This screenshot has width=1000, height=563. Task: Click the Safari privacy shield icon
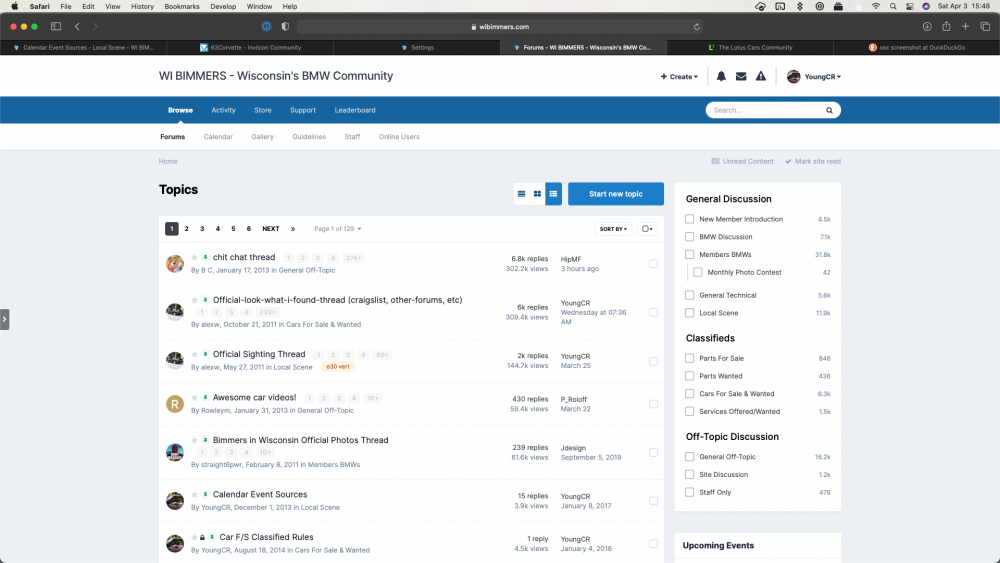pyautogui.click(x=285, y=27)
